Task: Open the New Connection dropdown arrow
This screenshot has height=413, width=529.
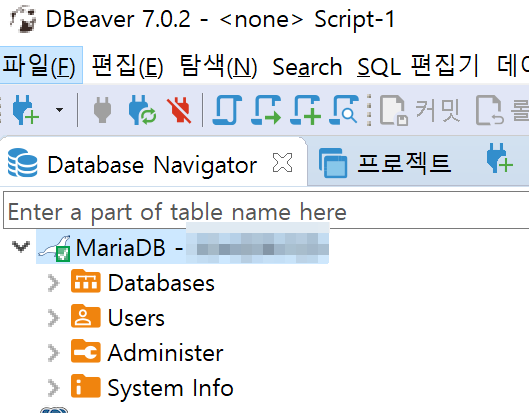Action: point(59,110)
